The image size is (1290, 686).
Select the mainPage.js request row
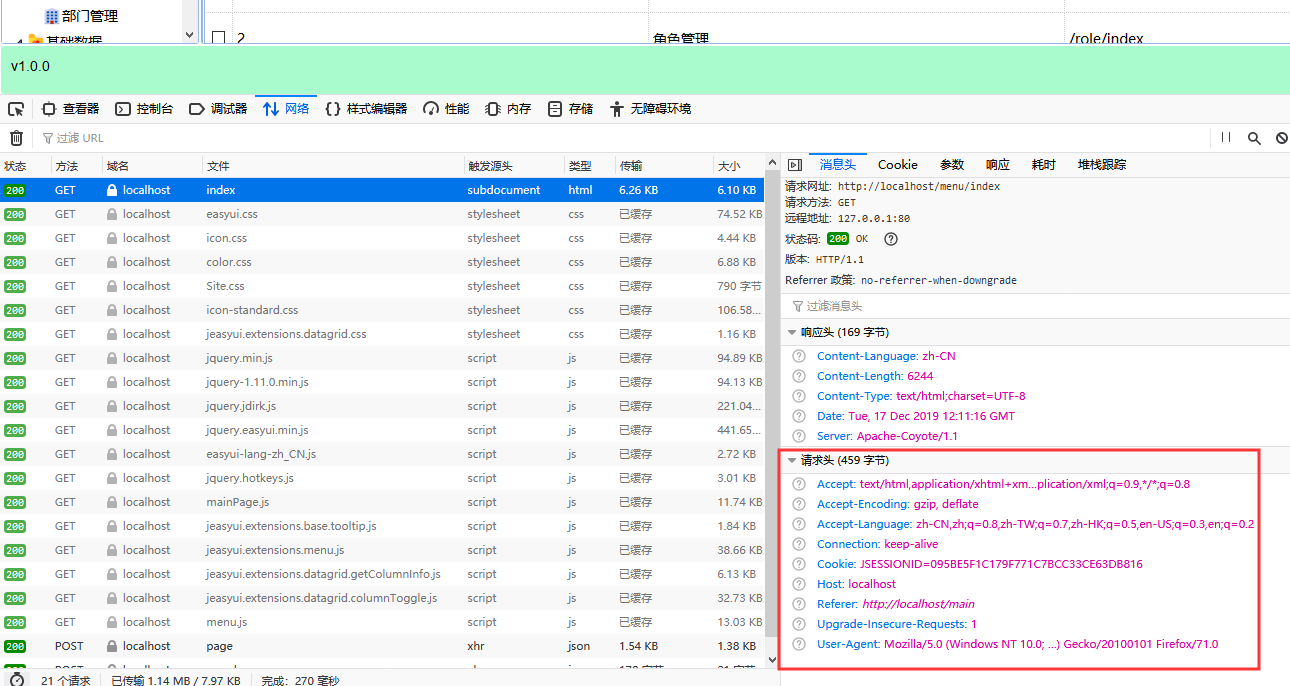click(x=382, y=502)
